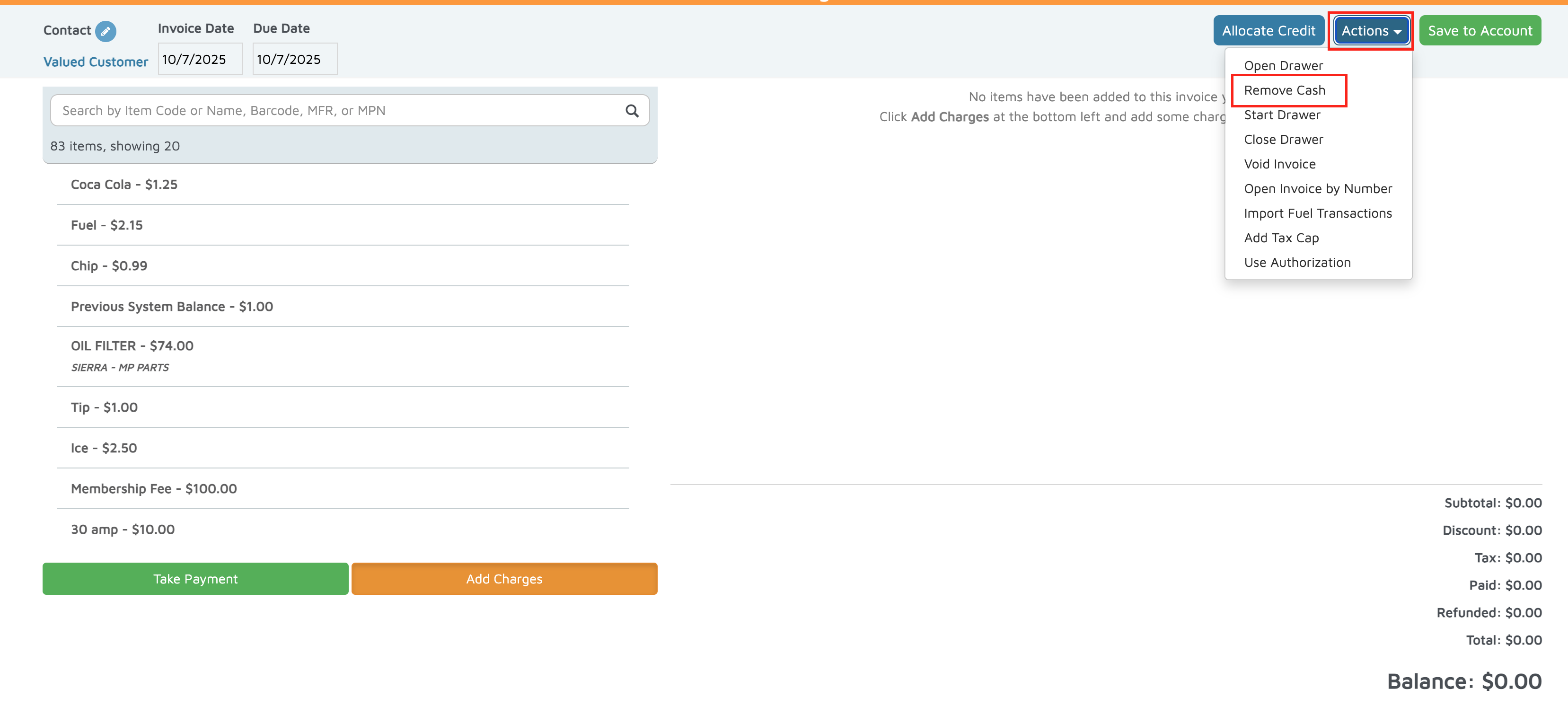Click Save to Account button

[x=1479, y=30]
